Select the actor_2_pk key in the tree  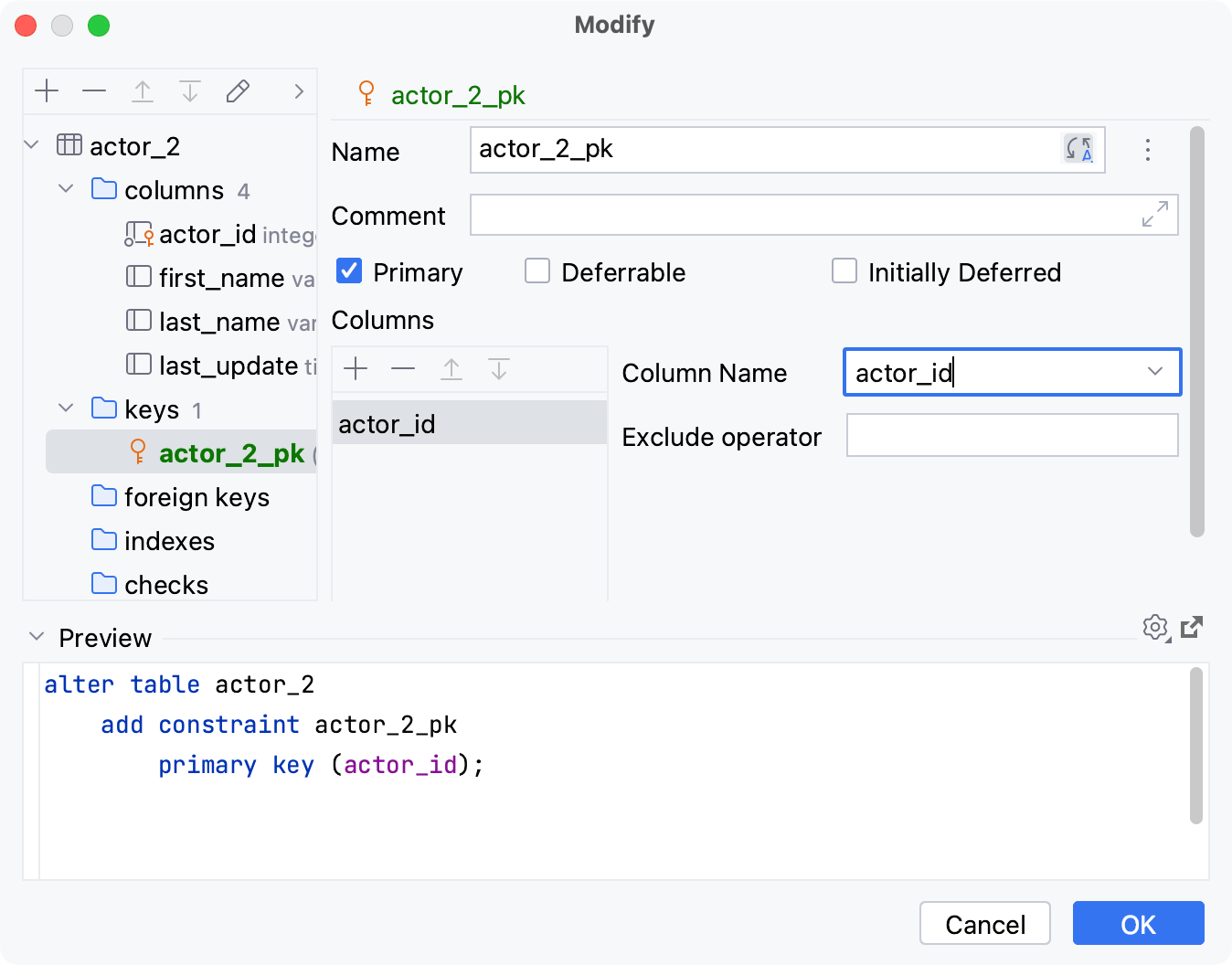point(232,452)
